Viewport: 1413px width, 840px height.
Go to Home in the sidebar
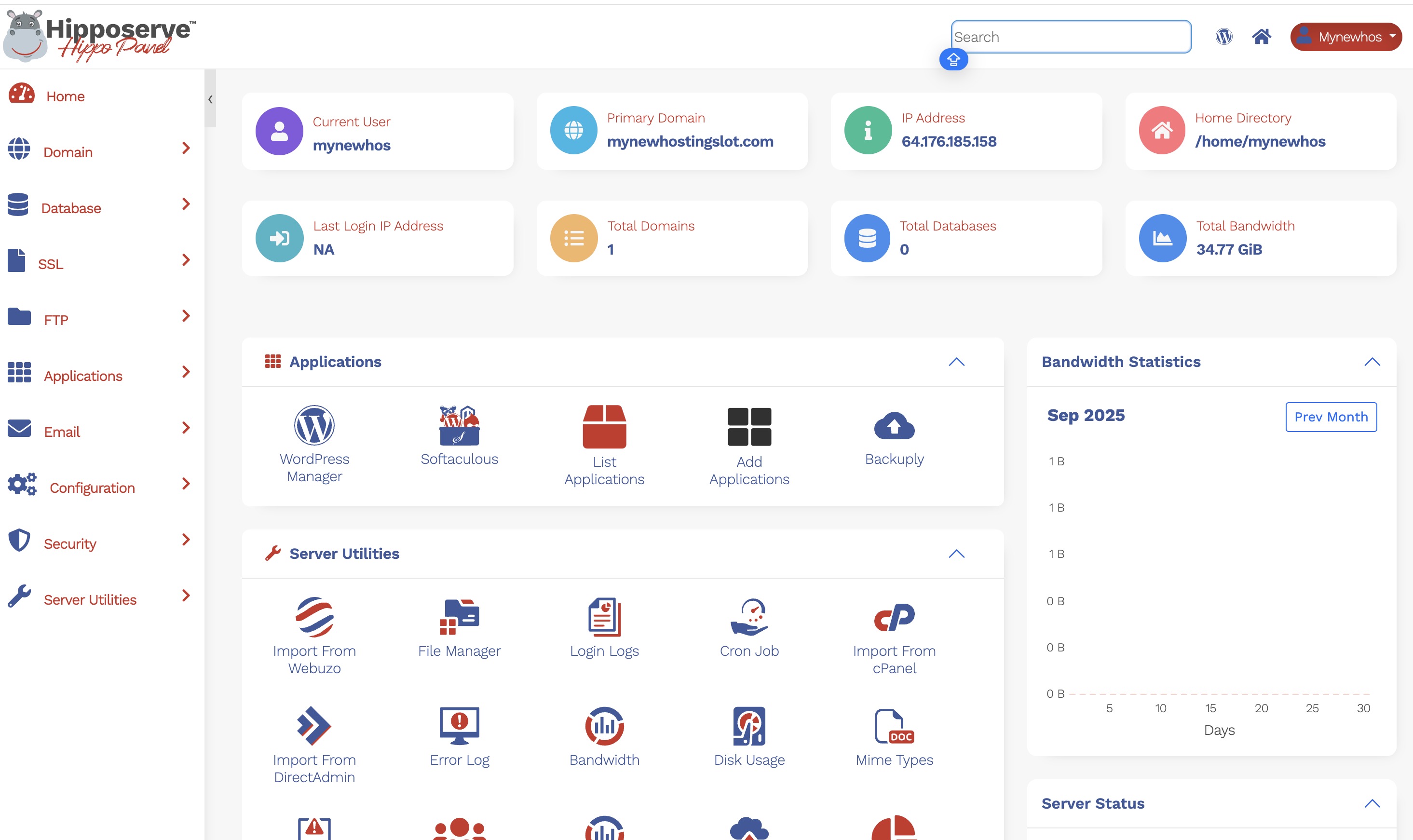pos(65,96)
